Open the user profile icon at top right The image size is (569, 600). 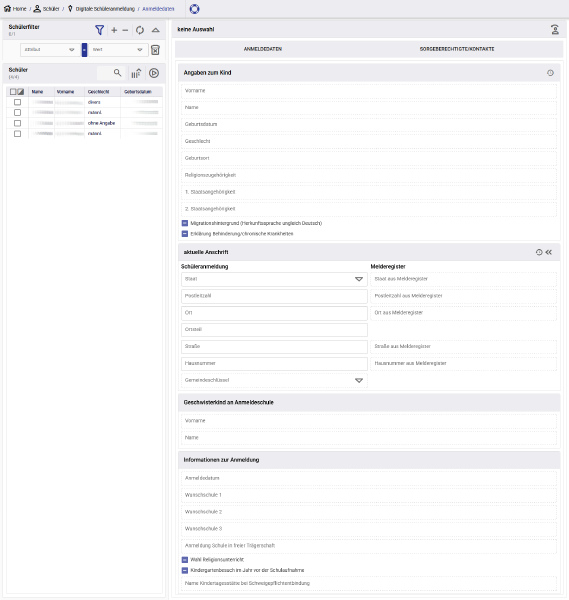tap(555, 29)
